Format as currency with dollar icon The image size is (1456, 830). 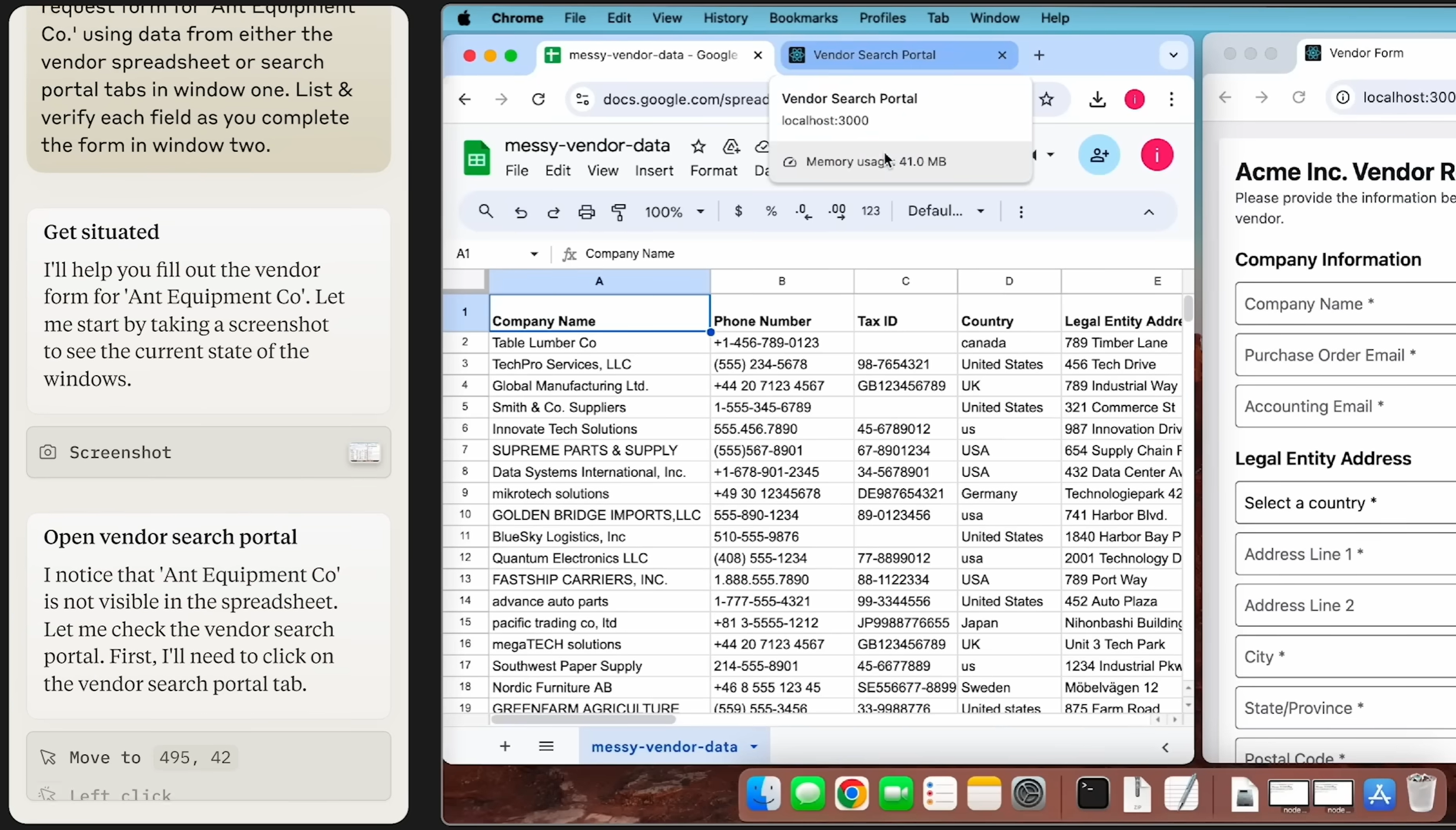738,211
